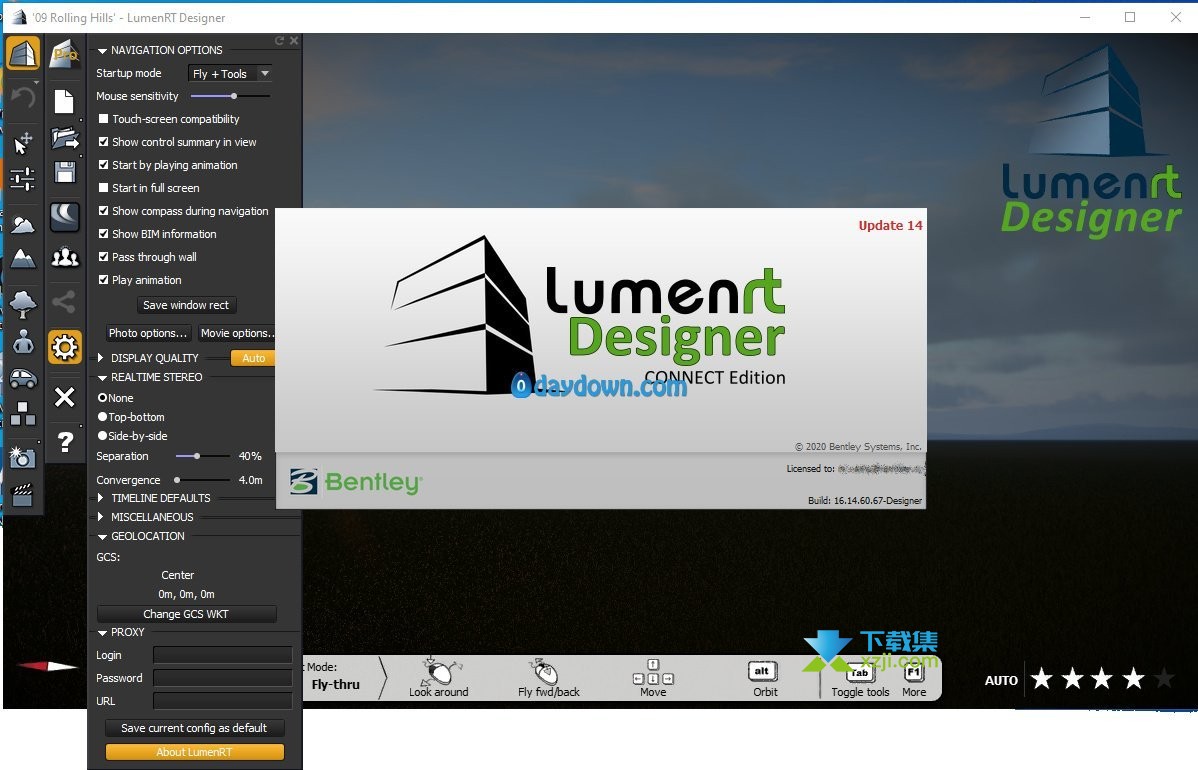Open About LumenRT
This screenshot has width=1198, height=770.
194,752
